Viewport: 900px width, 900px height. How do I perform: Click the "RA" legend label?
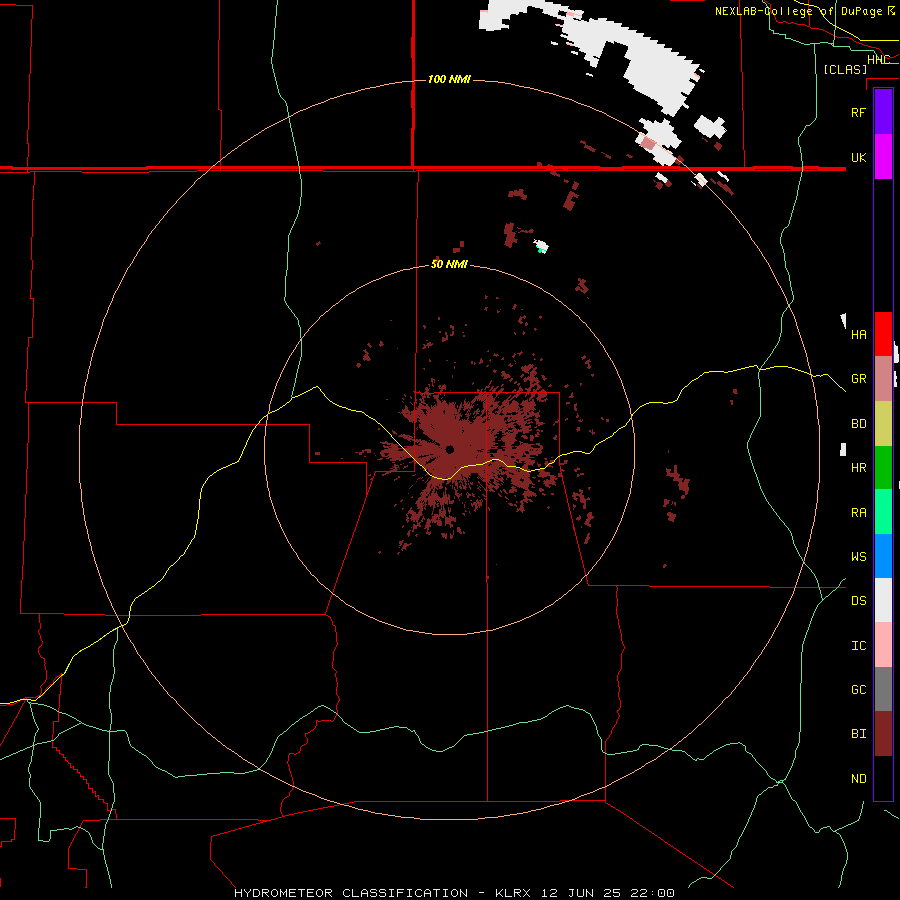[858, 513]
